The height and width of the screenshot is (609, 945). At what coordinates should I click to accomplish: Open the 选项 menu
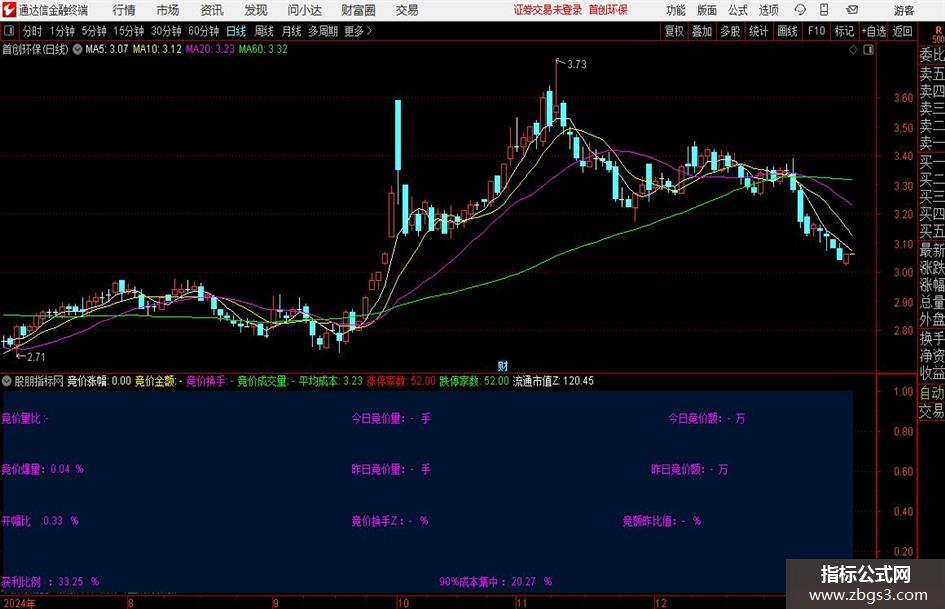768,10
